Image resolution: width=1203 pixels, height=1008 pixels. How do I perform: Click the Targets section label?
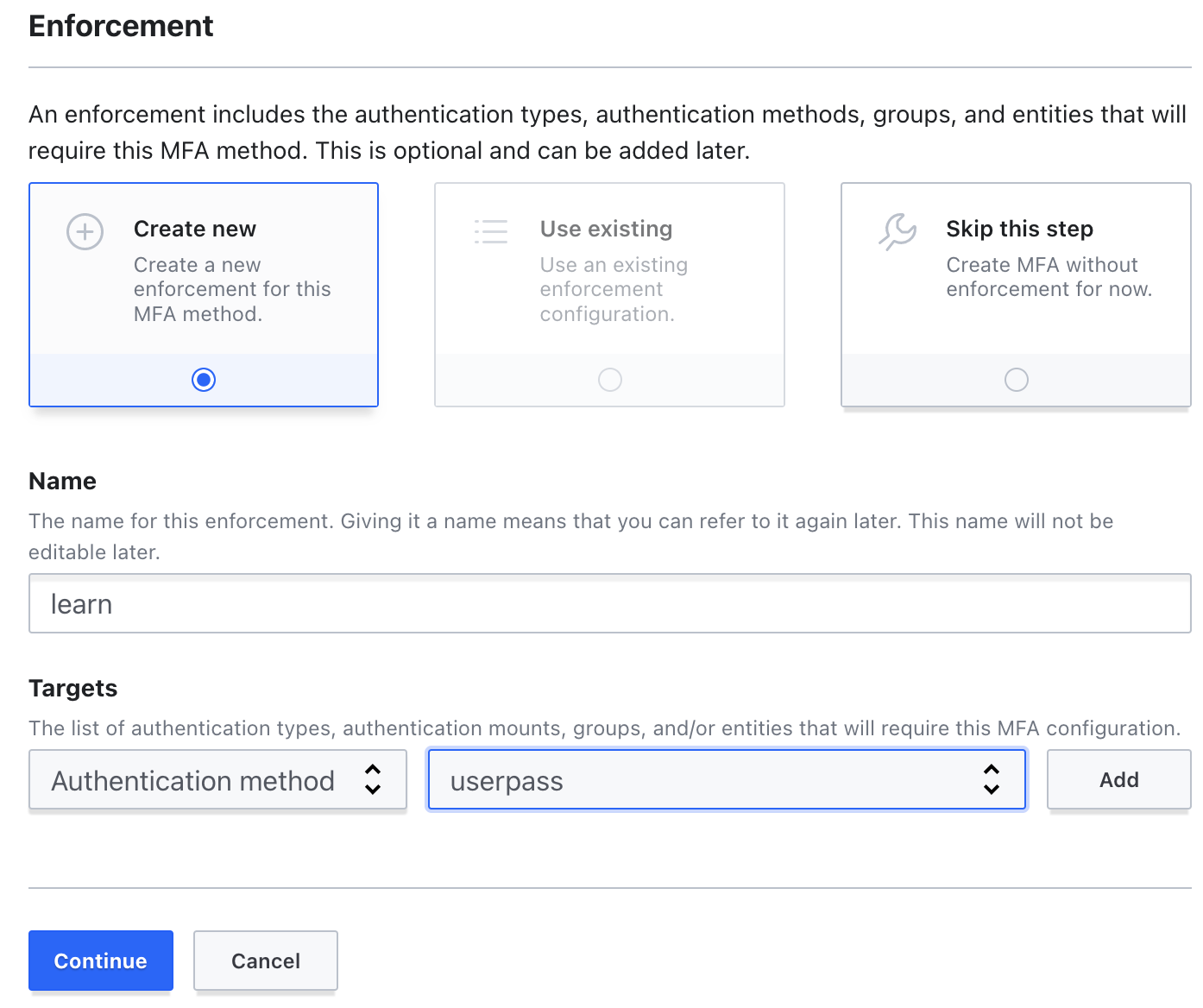coord(73,688)
